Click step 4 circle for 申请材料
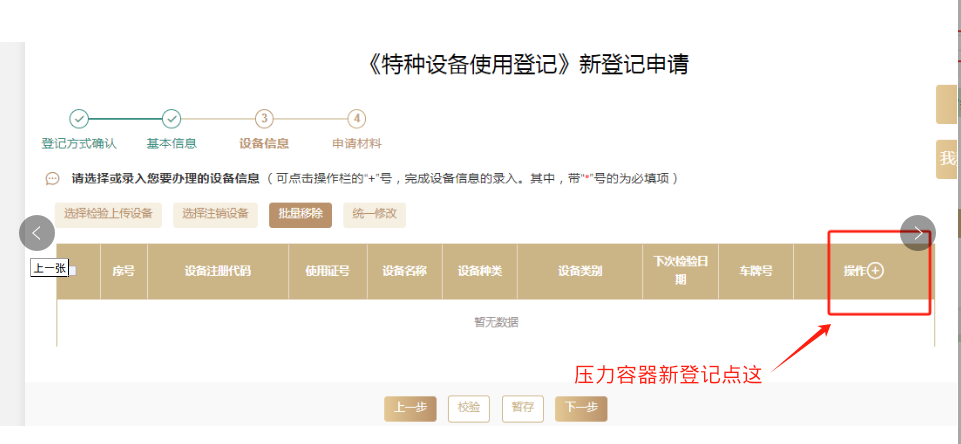Screen dimensions: 961x444 pos(357,119)
